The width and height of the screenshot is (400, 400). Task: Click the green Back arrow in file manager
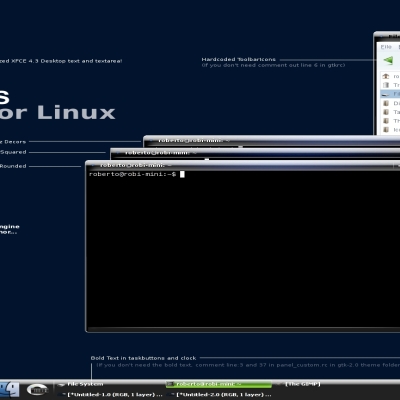[388, 61]
